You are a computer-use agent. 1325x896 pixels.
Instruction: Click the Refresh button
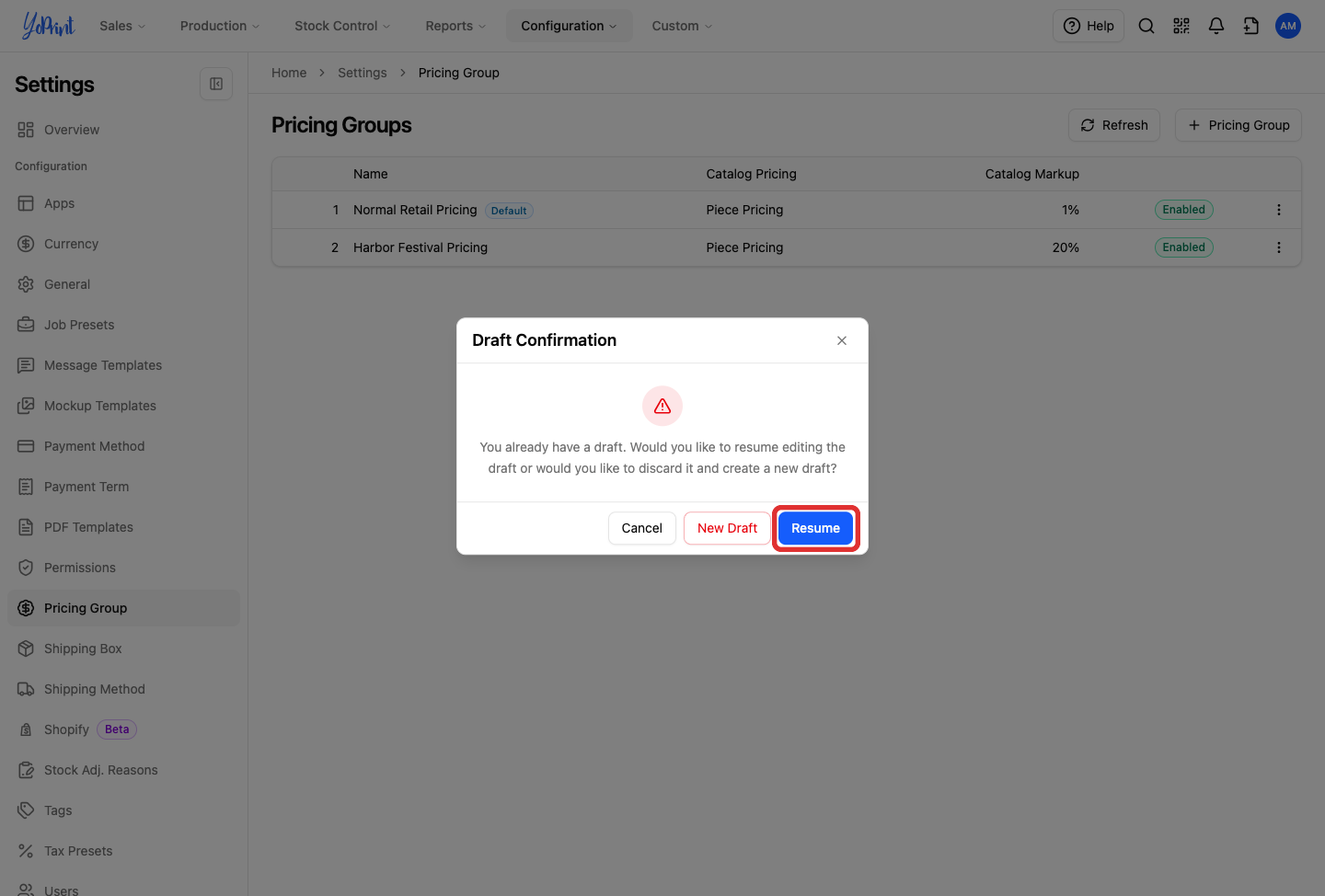tap(1114, 125)
